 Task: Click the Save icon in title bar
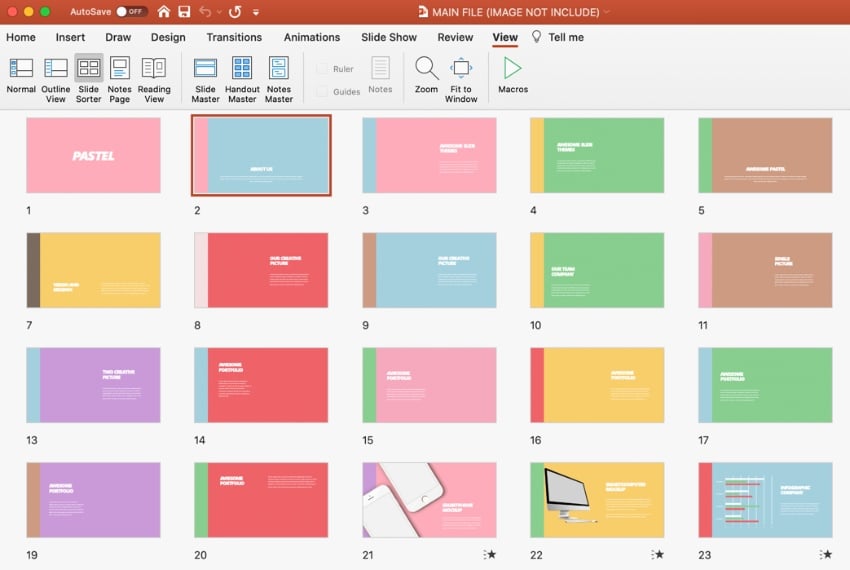[x=183, y=12]
